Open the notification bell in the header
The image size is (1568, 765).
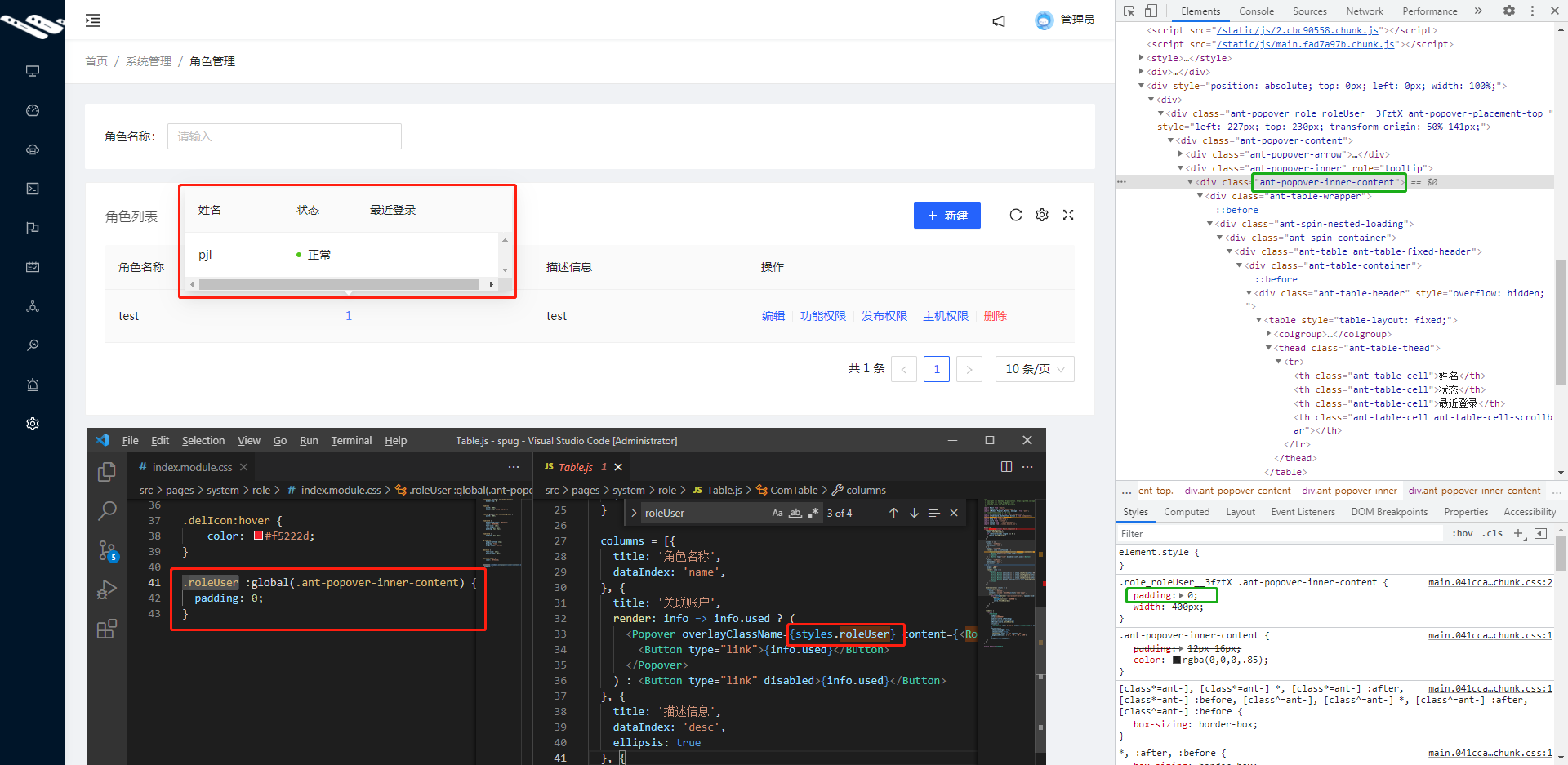click(999, 21)
